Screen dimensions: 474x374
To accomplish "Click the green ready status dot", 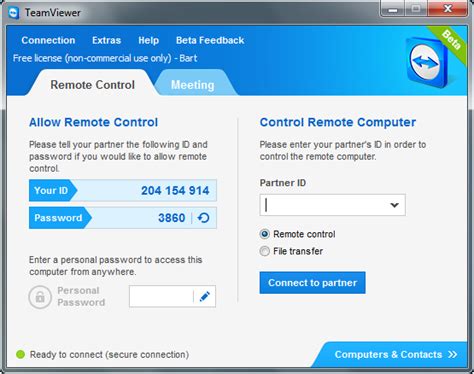I will point(20,354).
